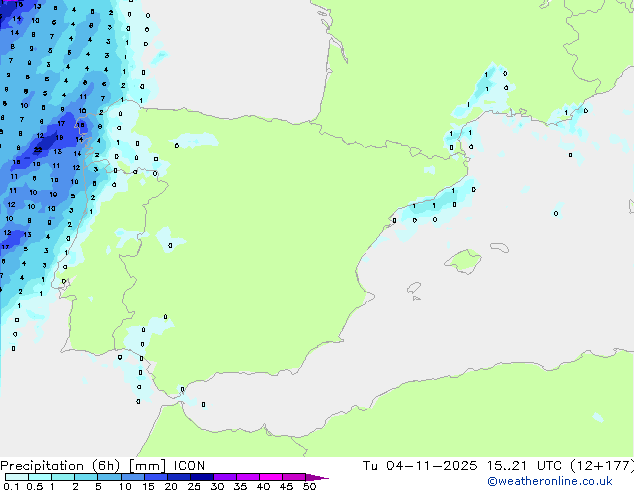Click the Ibiza island outline
This screenshot has height=490, width=634.
(414, 288)
